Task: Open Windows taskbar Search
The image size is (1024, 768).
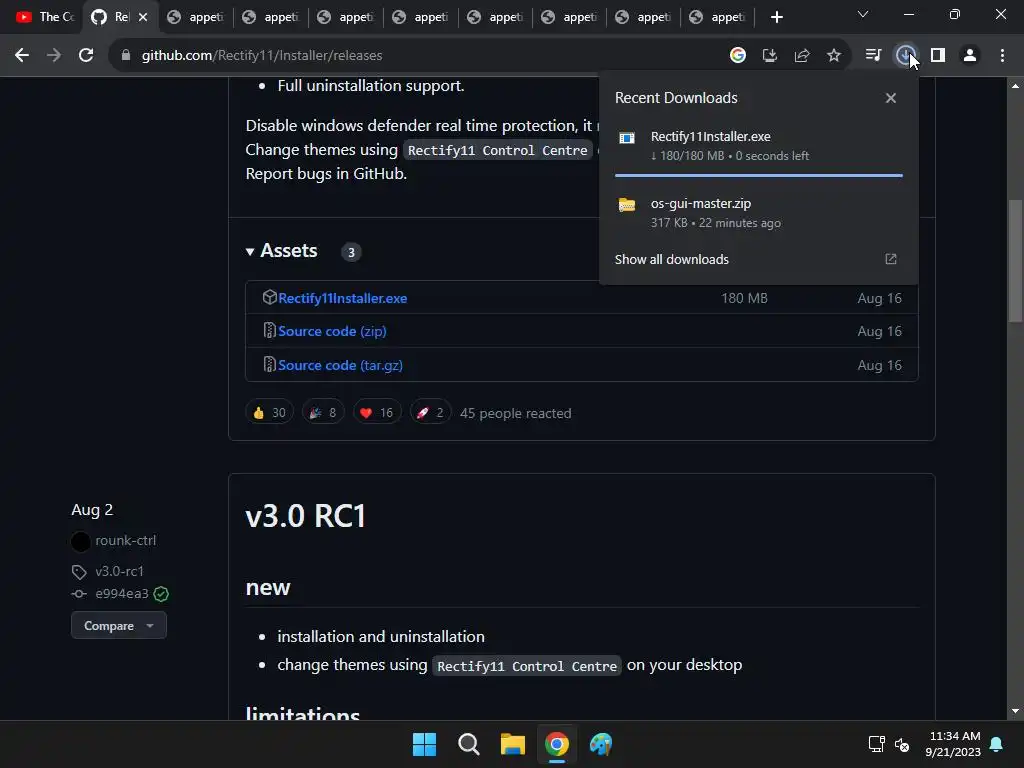Action: click(x=468, y=744)
